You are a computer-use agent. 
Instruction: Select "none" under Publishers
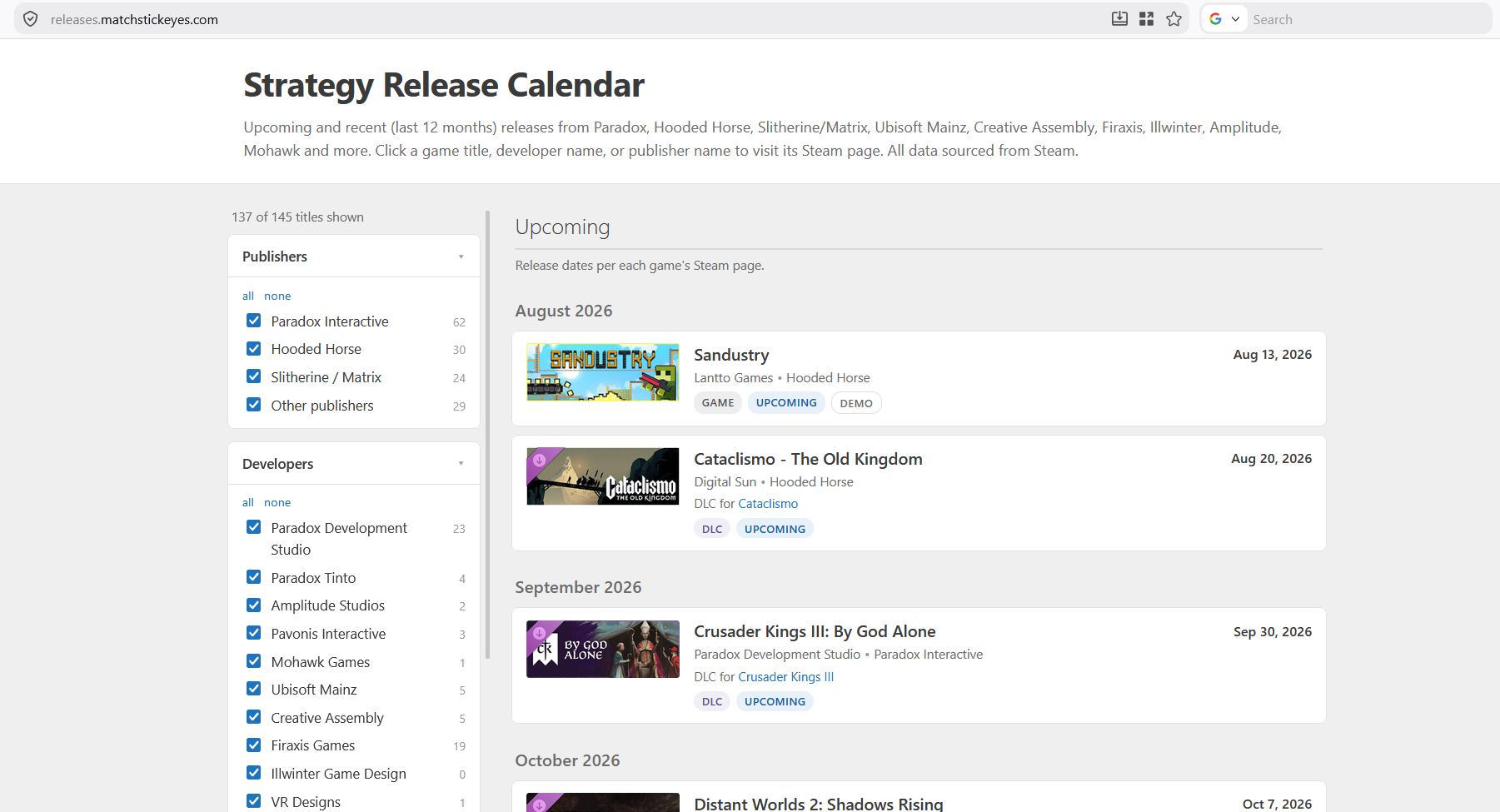[277, 296]
